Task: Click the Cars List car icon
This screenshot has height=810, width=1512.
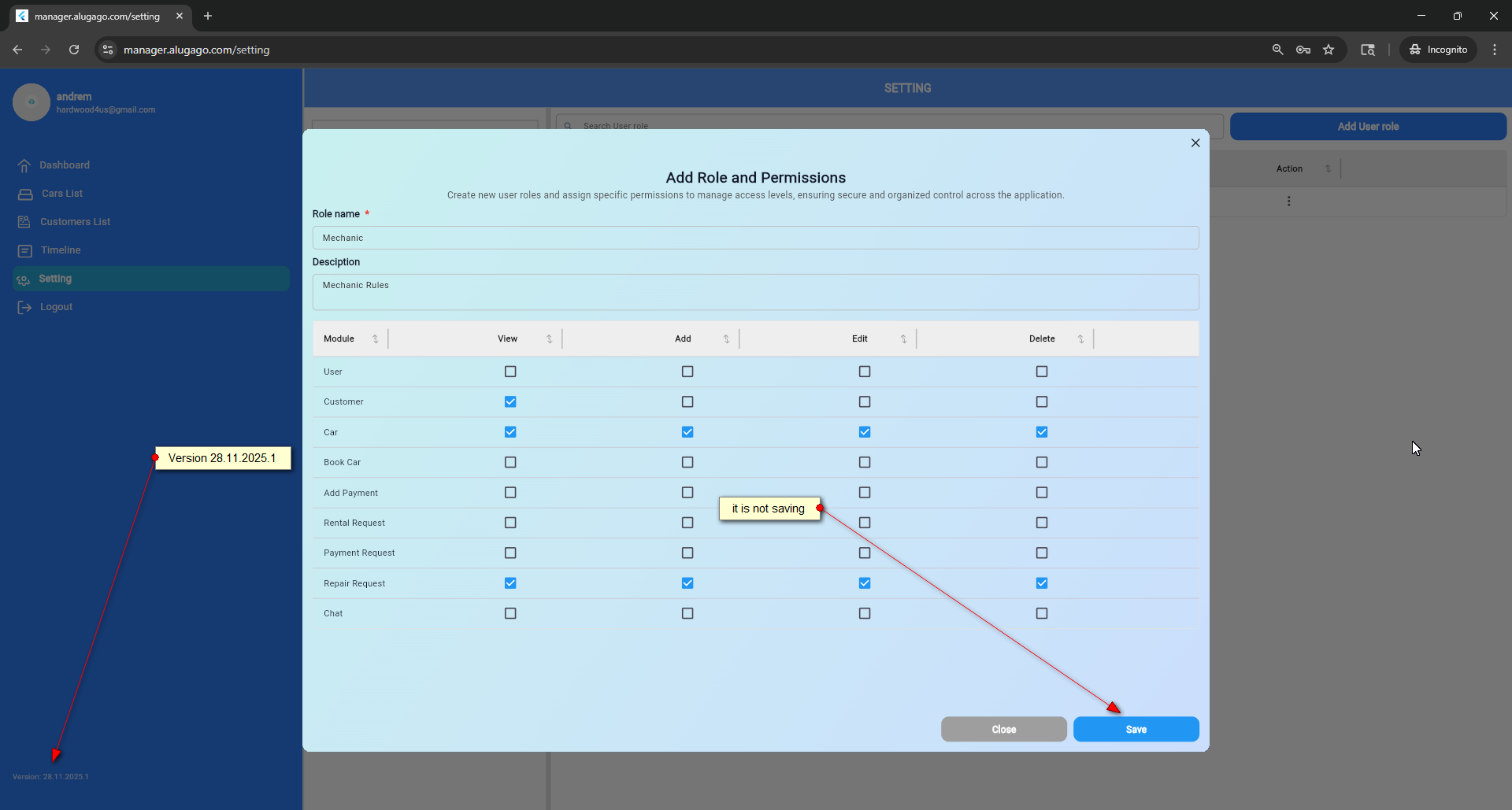Action: coord(25,194)
